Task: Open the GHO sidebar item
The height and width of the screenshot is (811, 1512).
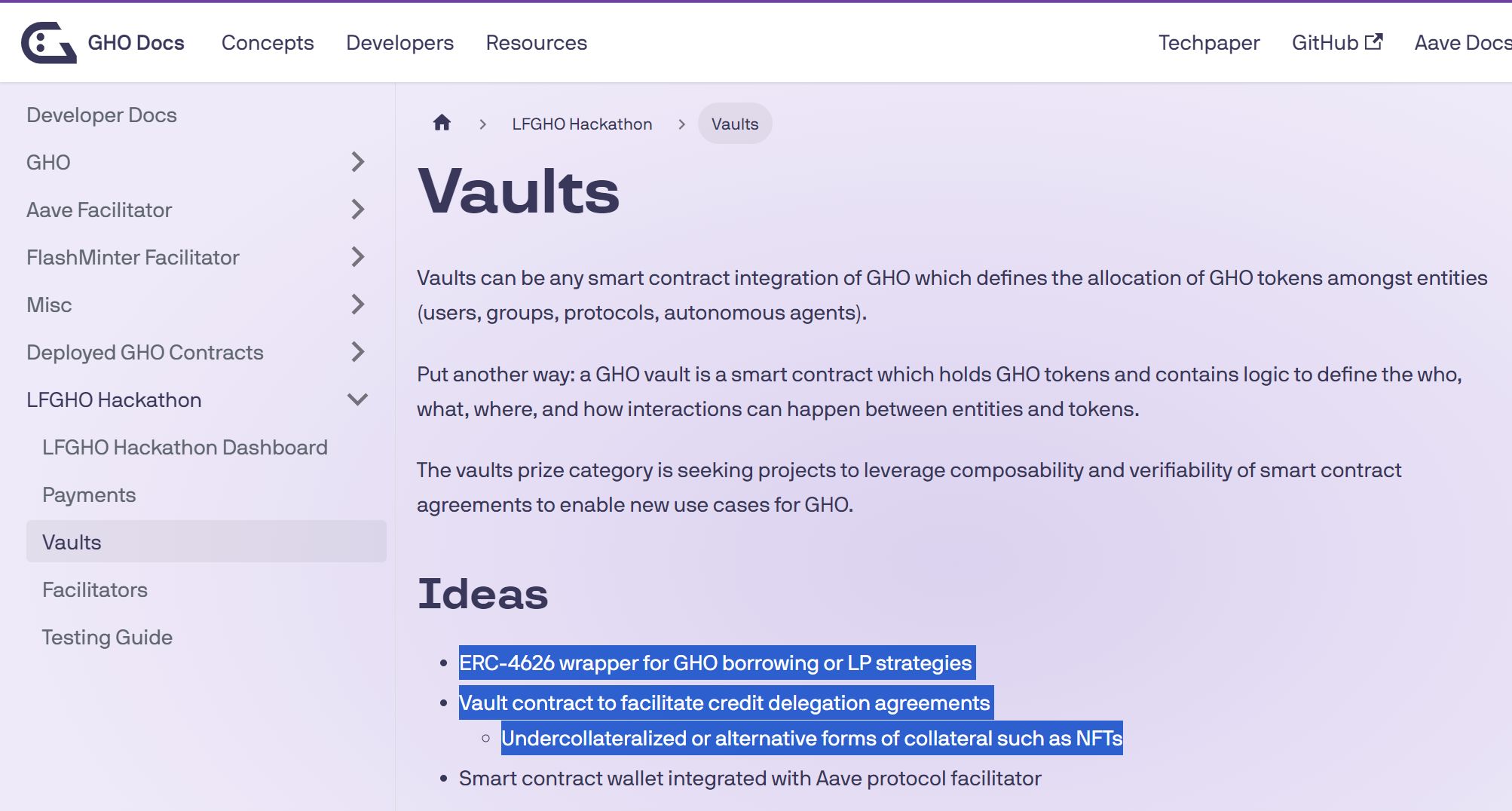Action: (x=48, y=162)
